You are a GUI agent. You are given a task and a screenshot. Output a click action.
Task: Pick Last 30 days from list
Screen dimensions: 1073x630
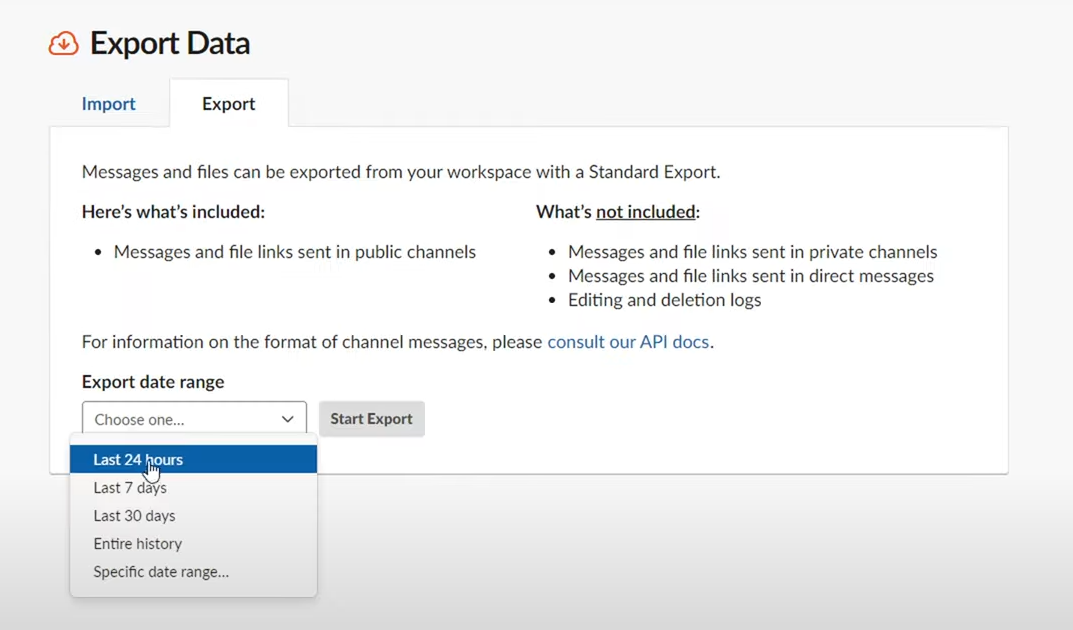pos(194,515)
